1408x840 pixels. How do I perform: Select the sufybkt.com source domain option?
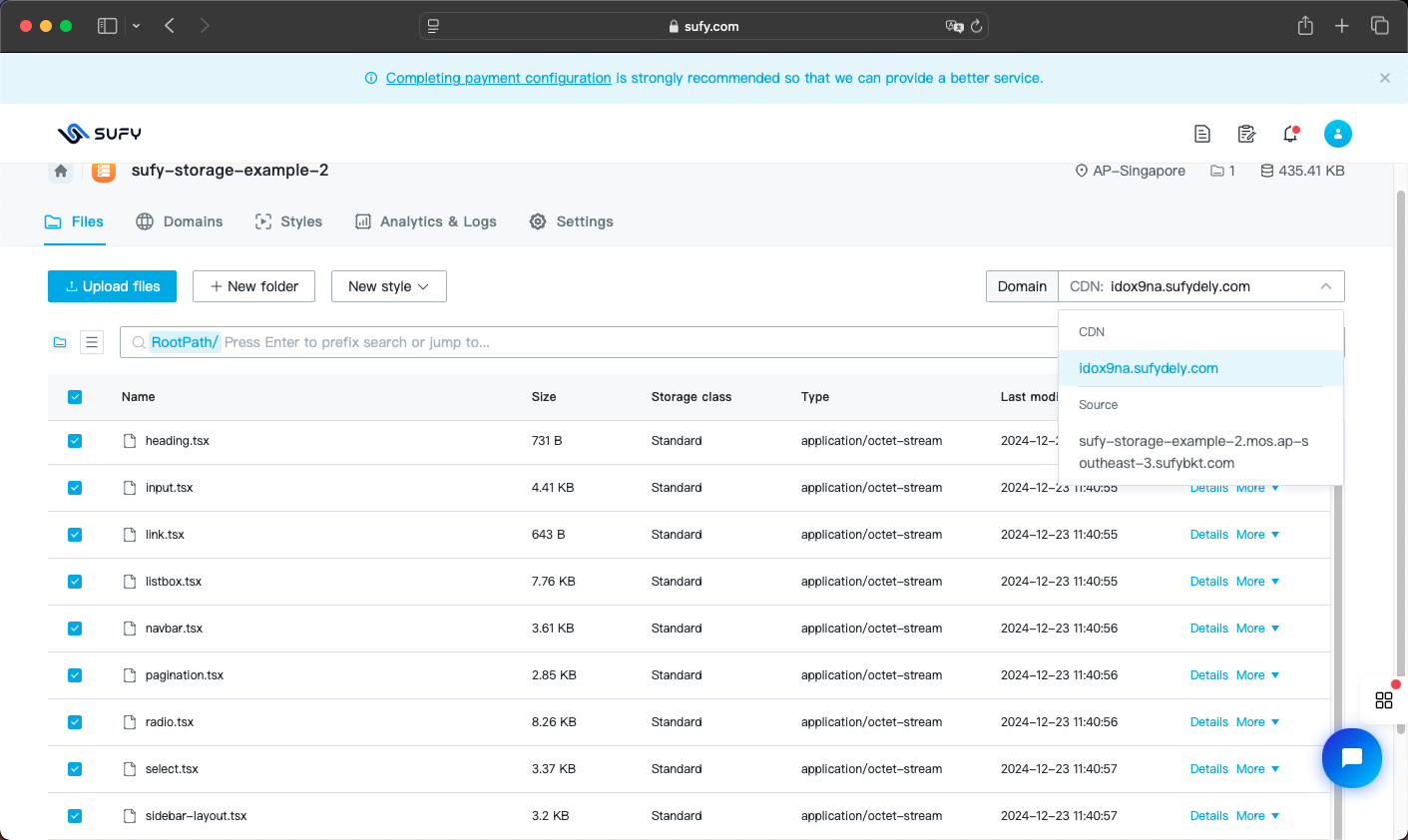[1200, 452]
